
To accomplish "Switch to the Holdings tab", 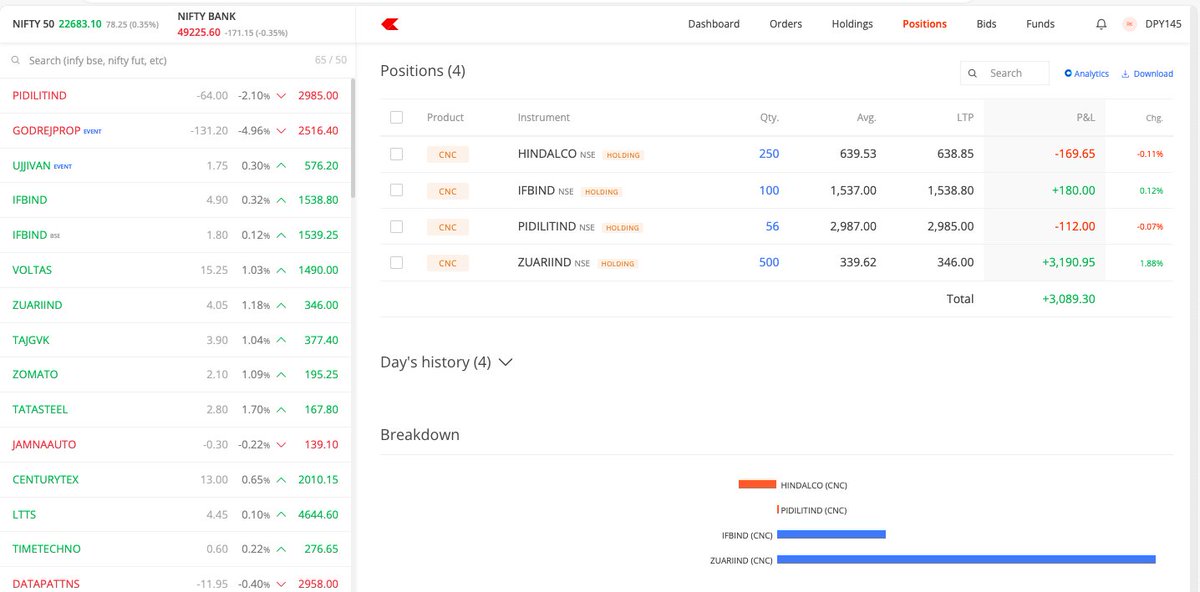I will [x=852, y=24].
